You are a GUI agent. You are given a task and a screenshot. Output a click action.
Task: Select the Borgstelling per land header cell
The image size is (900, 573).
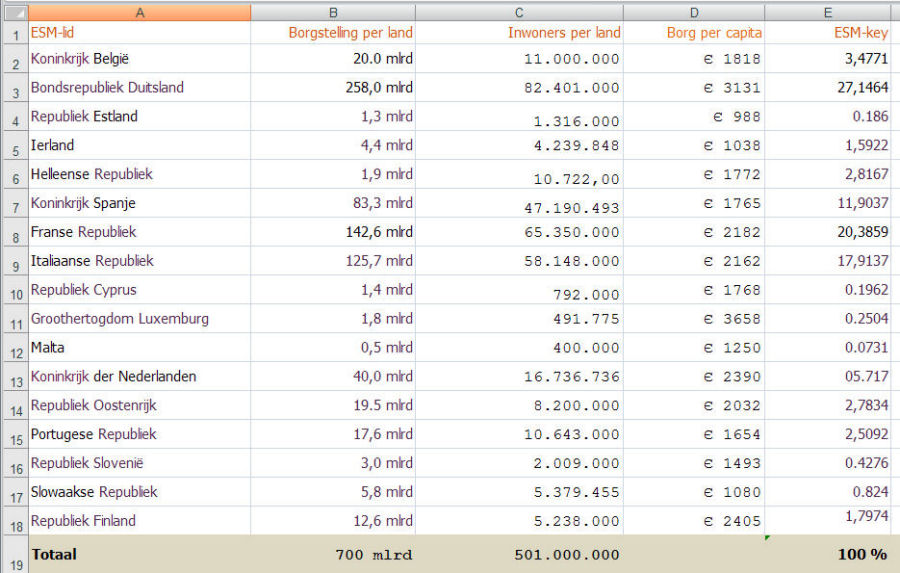[x=333, y=33]
